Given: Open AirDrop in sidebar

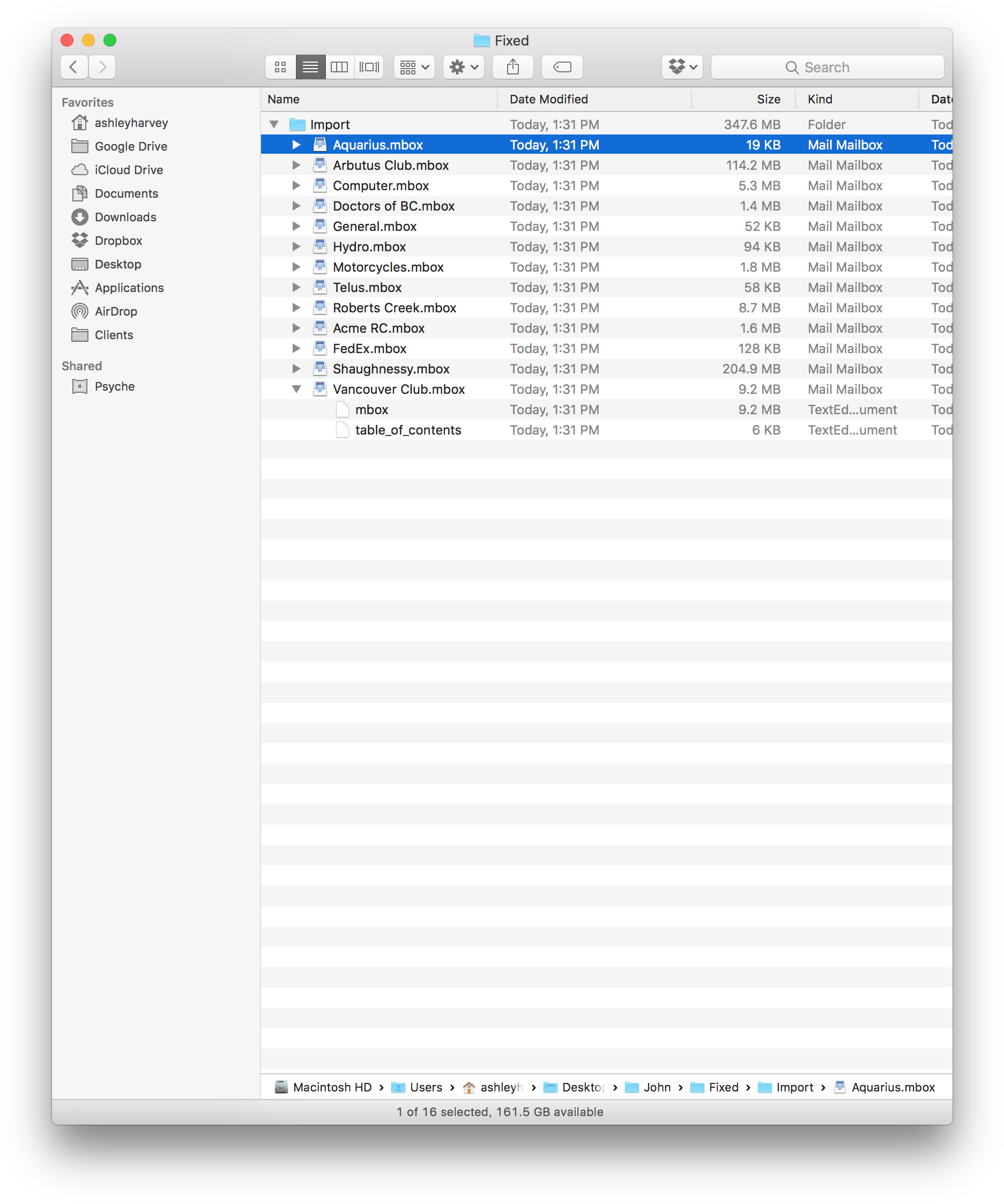Looking at the screenshot, I should [x=105, y=311].
